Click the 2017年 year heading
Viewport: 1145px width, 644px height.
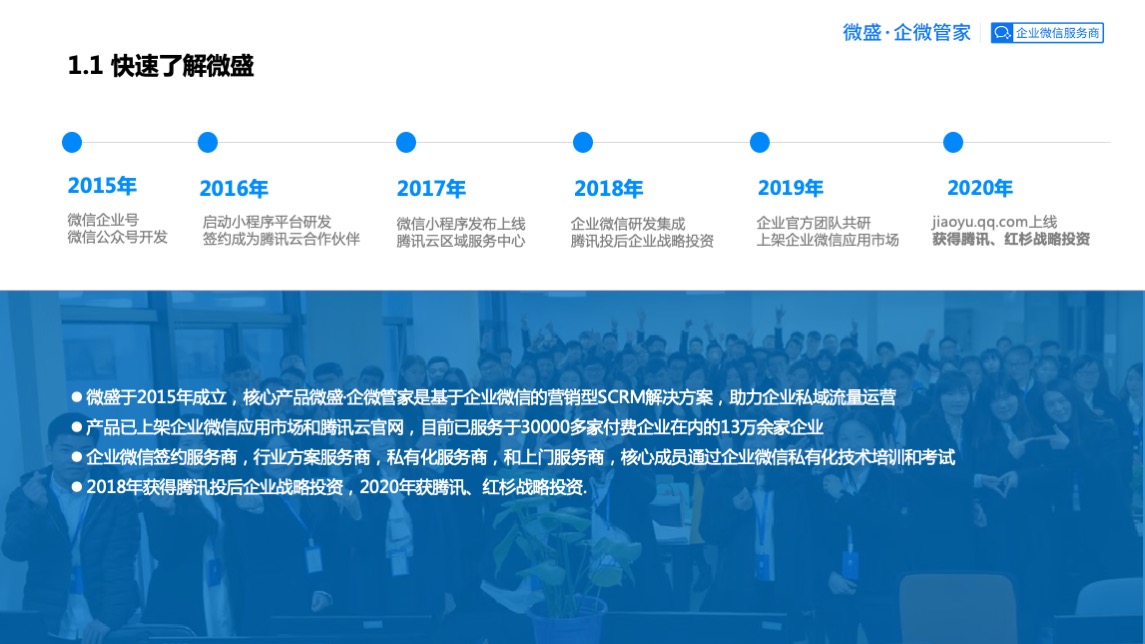(x=431, y=189)
